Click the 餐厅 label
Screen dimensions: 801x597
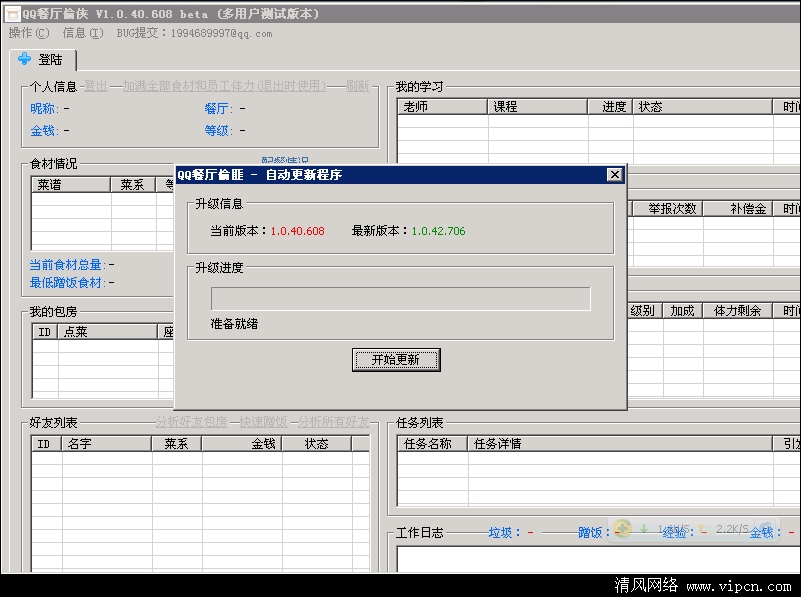[218, 109]
